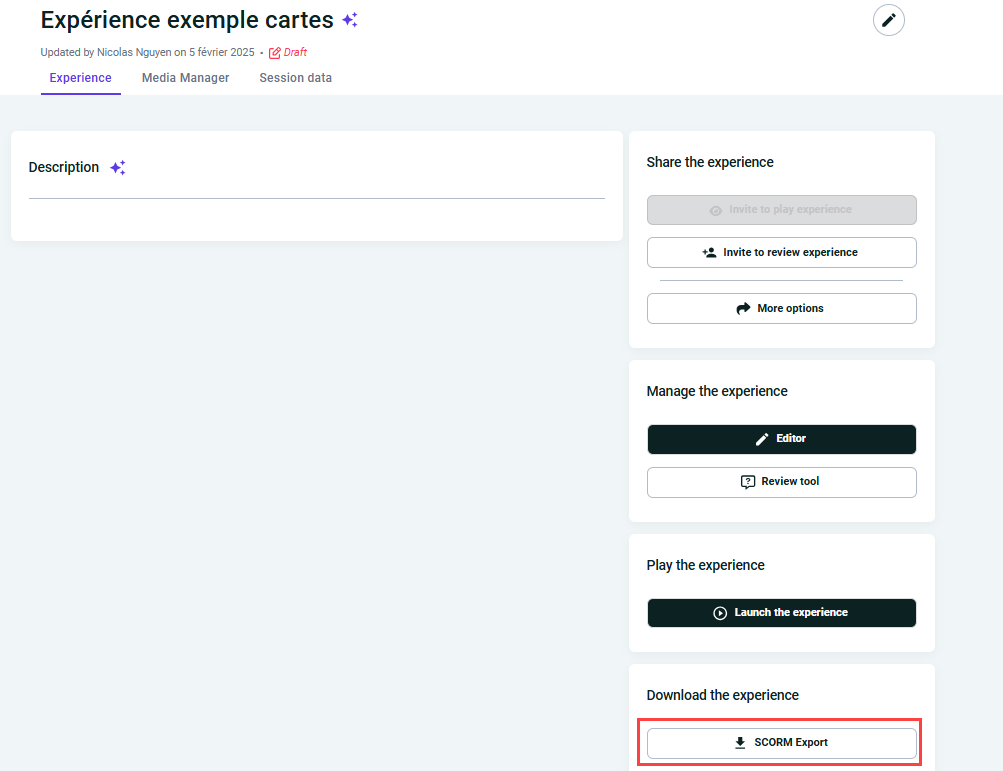Viewport: 1003px width, 771px height.
Task: Open the Editor
Action: (x=782, y=439)
